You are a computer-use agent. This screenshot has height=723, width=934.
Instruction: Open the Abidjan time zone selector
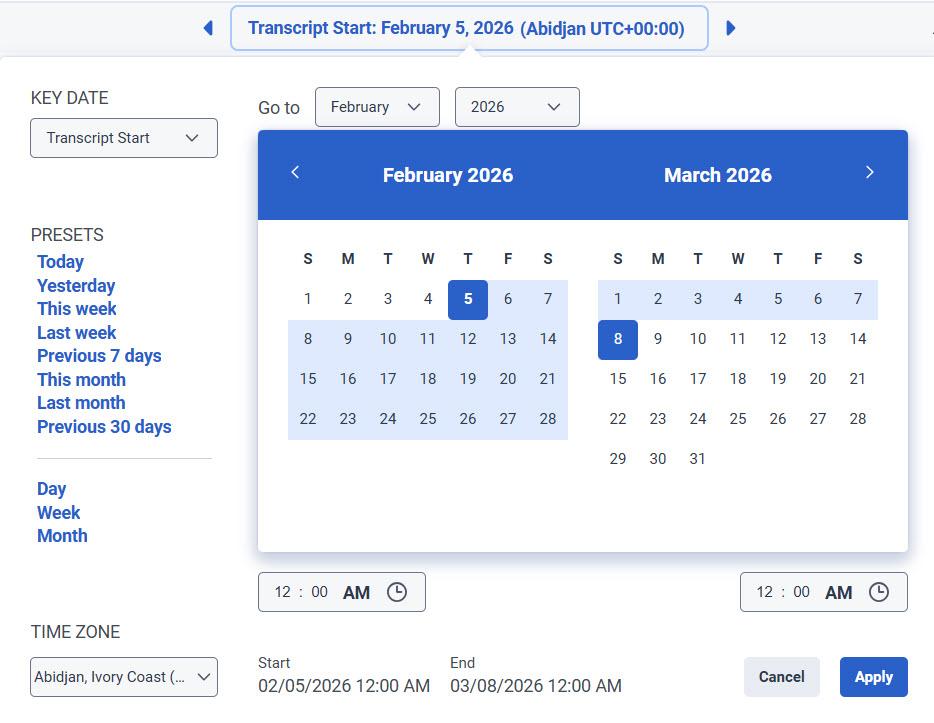(x=123, y=677)
